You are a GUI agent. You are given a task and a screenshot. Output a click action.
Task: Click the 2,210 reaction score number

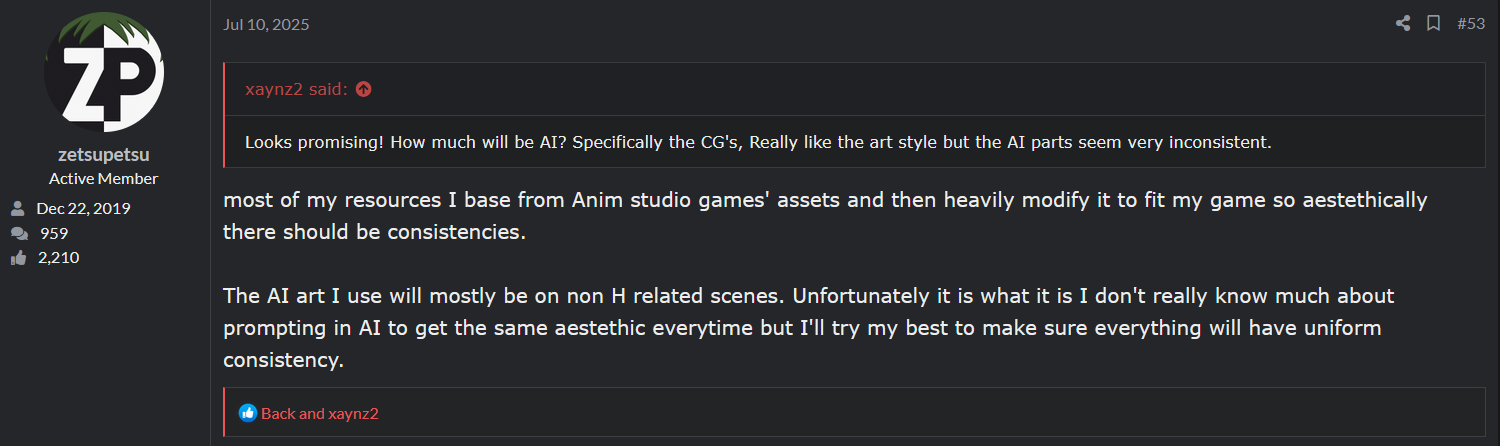[58, 258]
